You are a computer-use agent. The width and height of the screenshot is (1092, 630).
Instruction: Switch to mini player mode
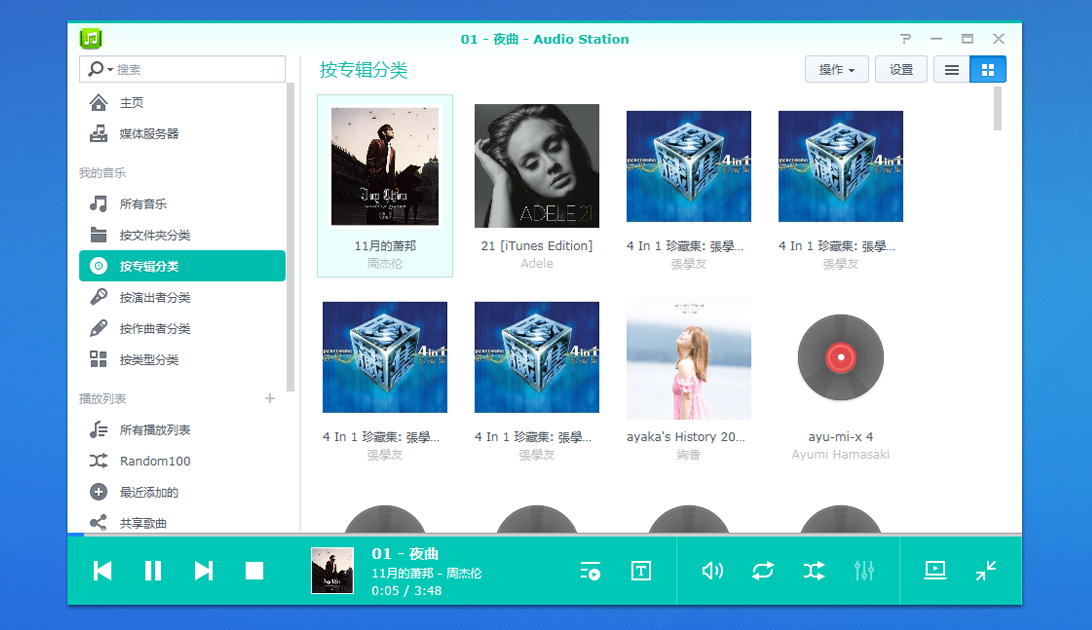985,571
